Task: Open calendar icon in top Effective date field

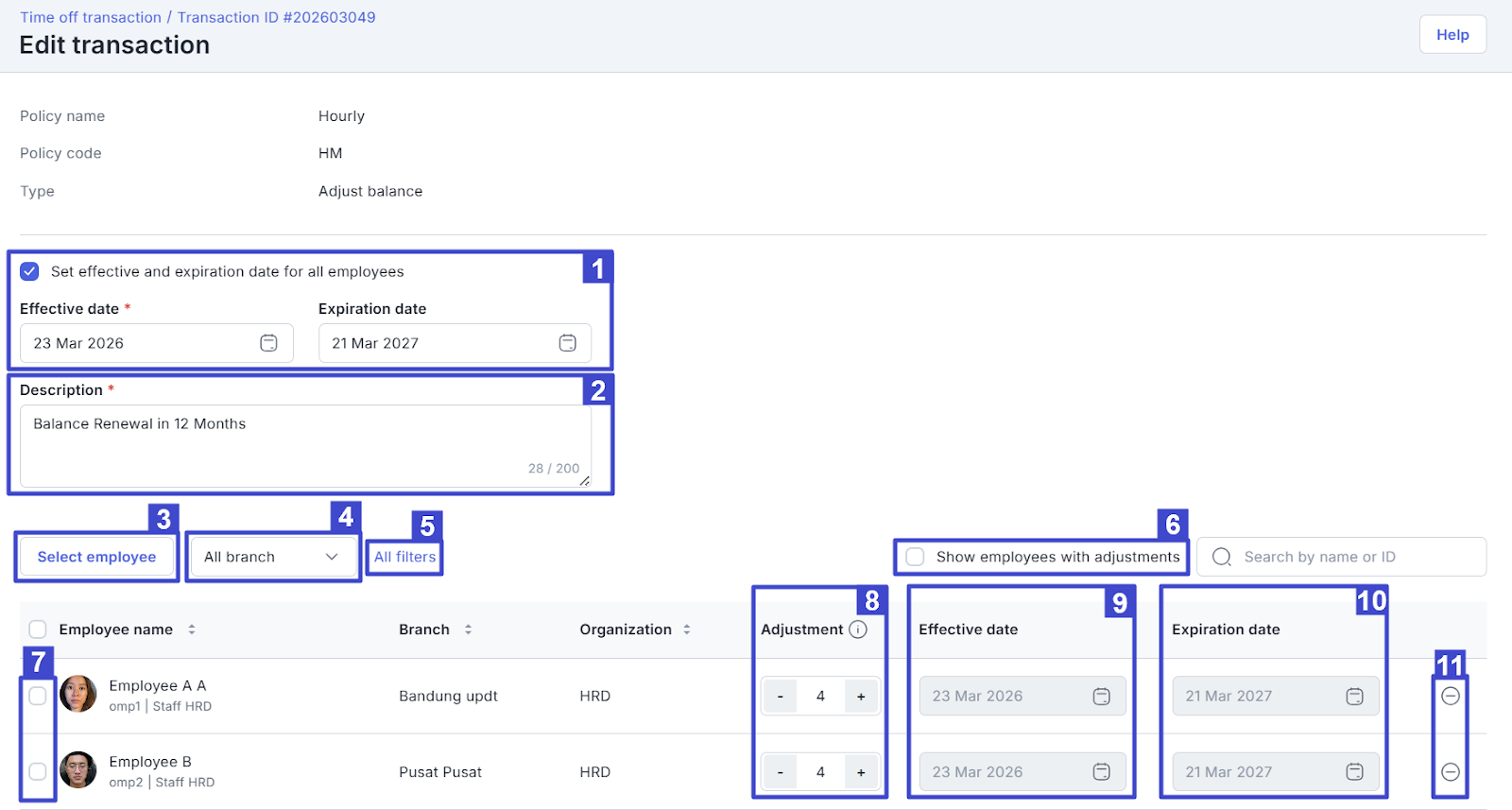Action: (268, 343)
